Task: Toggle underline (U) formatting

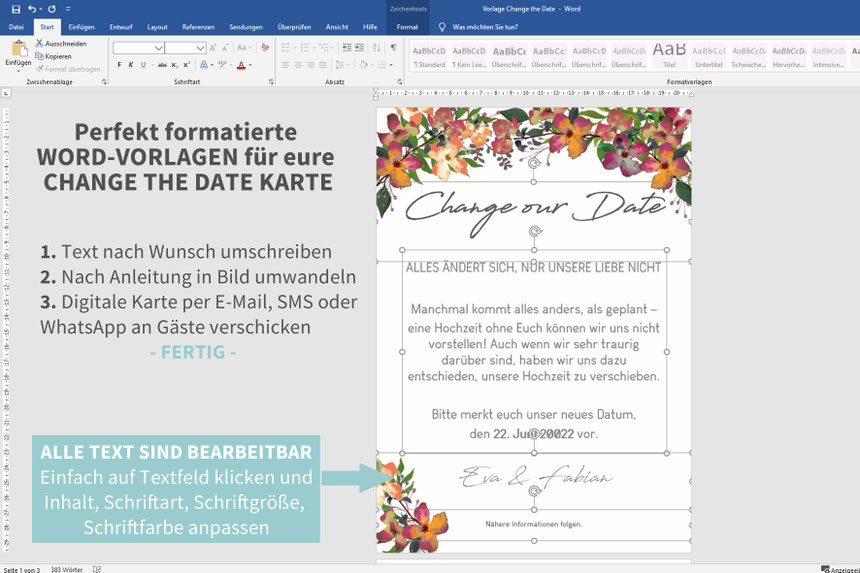Action: coord(143,65)
